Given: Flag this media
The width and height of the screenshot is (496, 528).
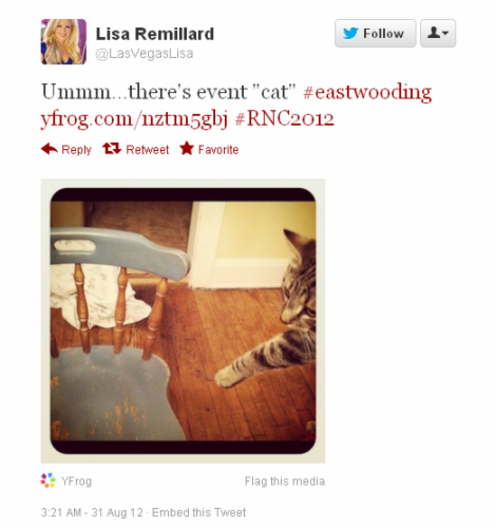Looking at the screenshot, I should pos(285,481).
